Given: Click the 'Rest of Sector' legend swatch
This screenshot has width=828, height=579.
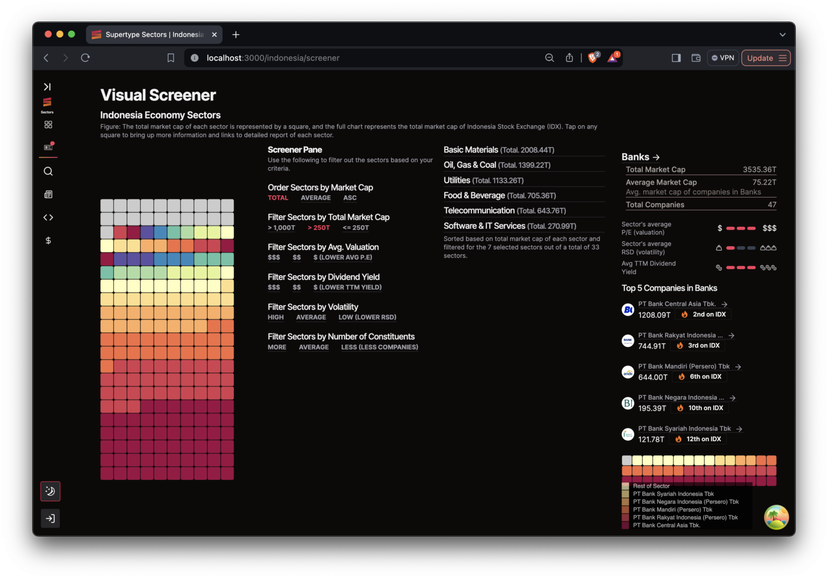Looking at the screenshot, I should 625,486.
